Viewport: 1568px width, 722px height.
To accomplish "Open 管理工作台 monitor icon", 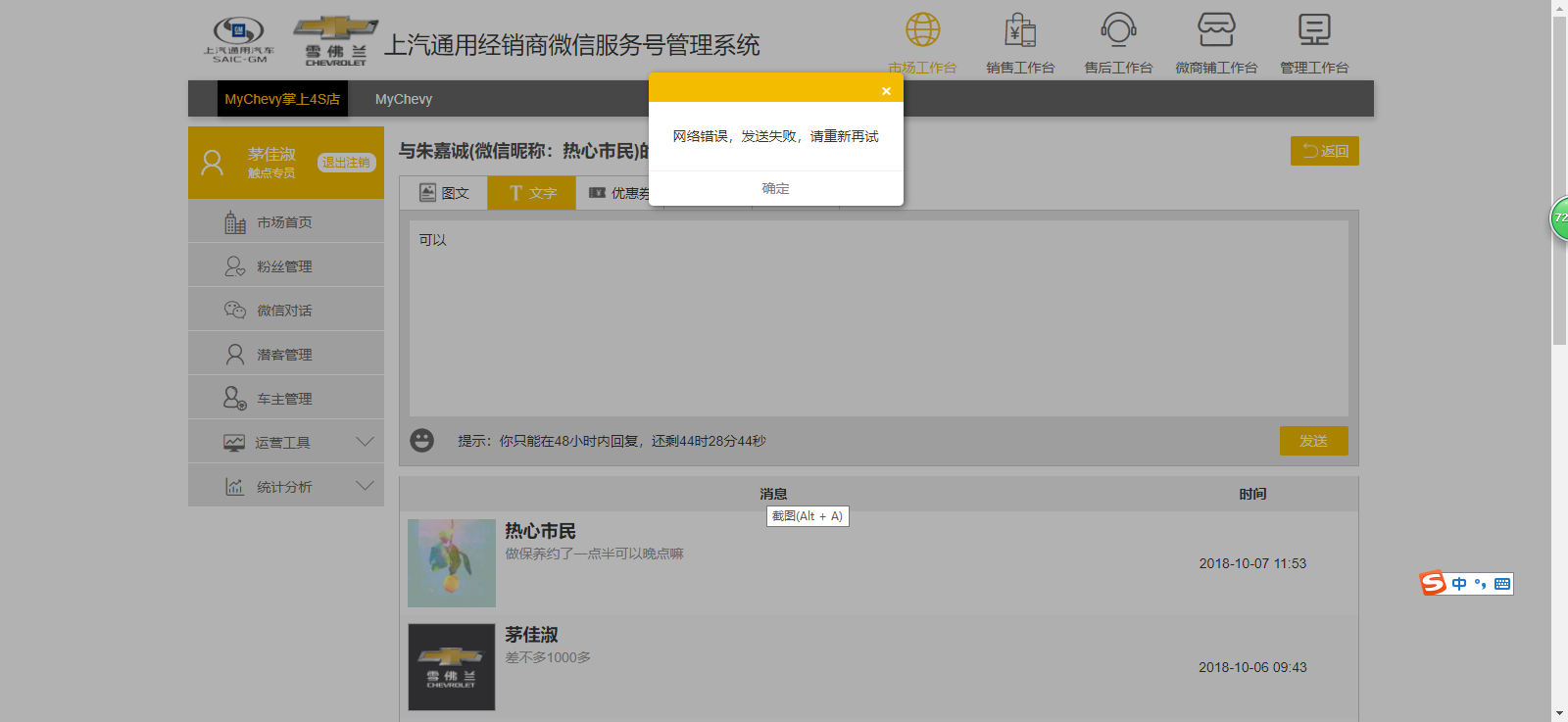I will point(1314,30).
